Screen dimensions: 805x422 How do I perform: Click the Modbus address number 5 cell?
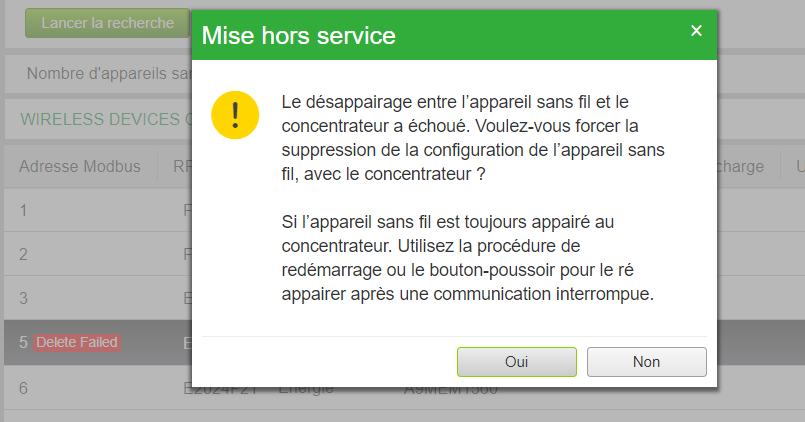[x=23, y=342]
